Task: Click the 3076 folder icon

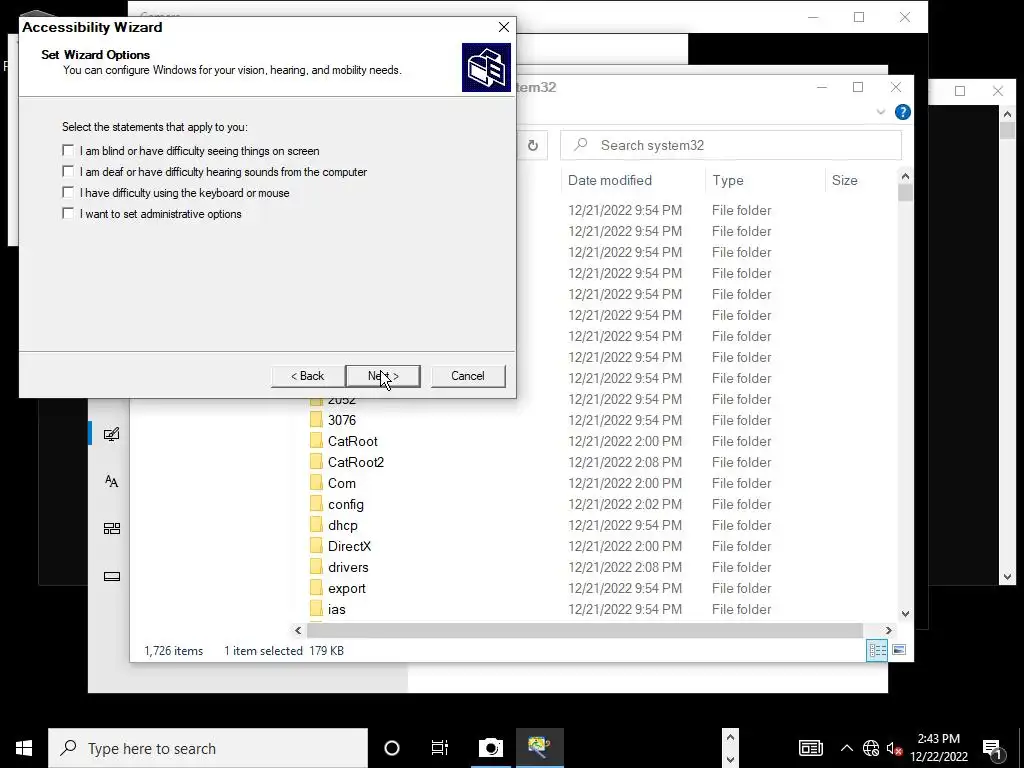Action: (x=316, y=419)
